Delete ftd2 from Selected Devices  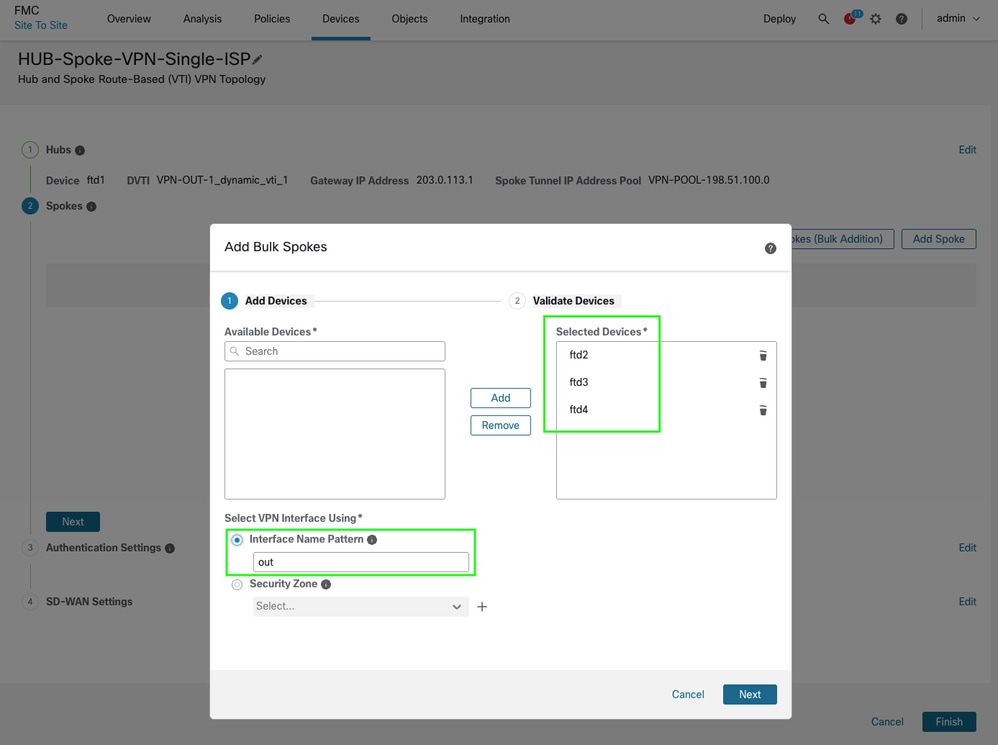click(763, 355)
